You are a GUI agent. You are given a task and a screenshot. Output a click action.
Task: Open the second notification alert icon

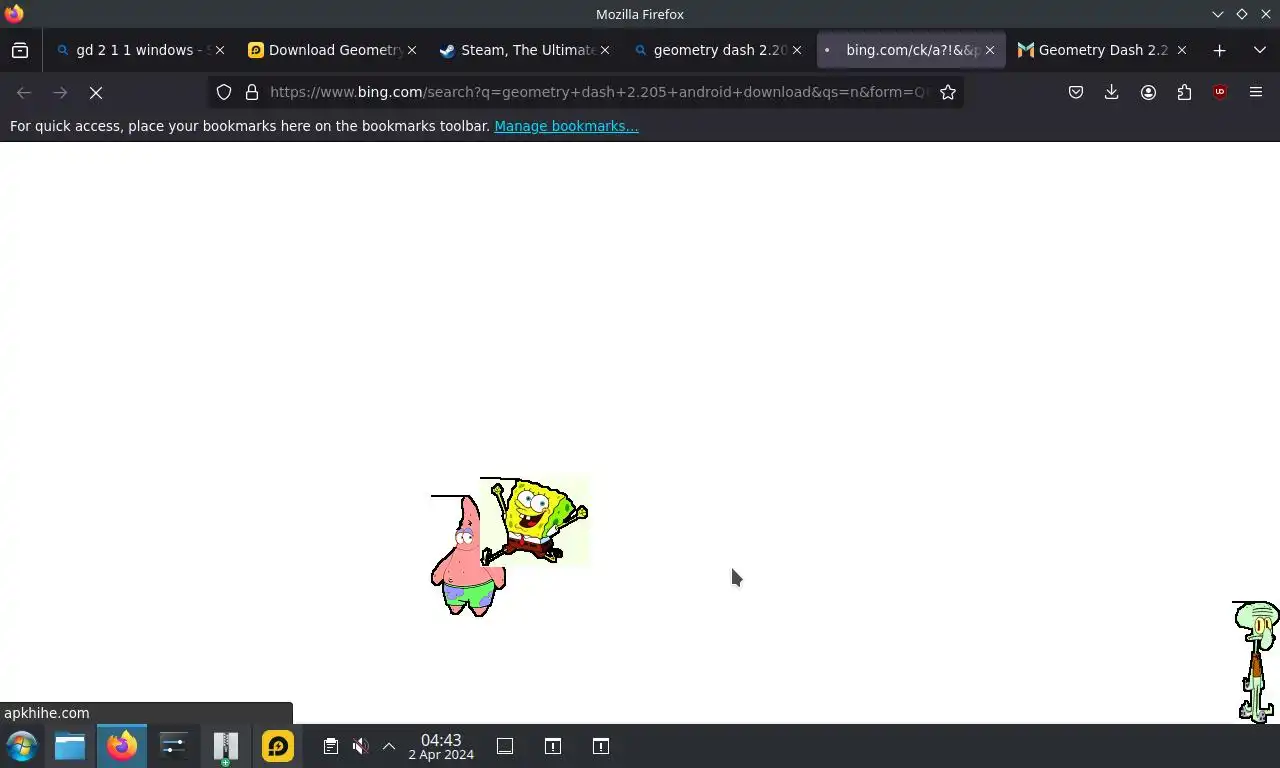pos(601,746)
